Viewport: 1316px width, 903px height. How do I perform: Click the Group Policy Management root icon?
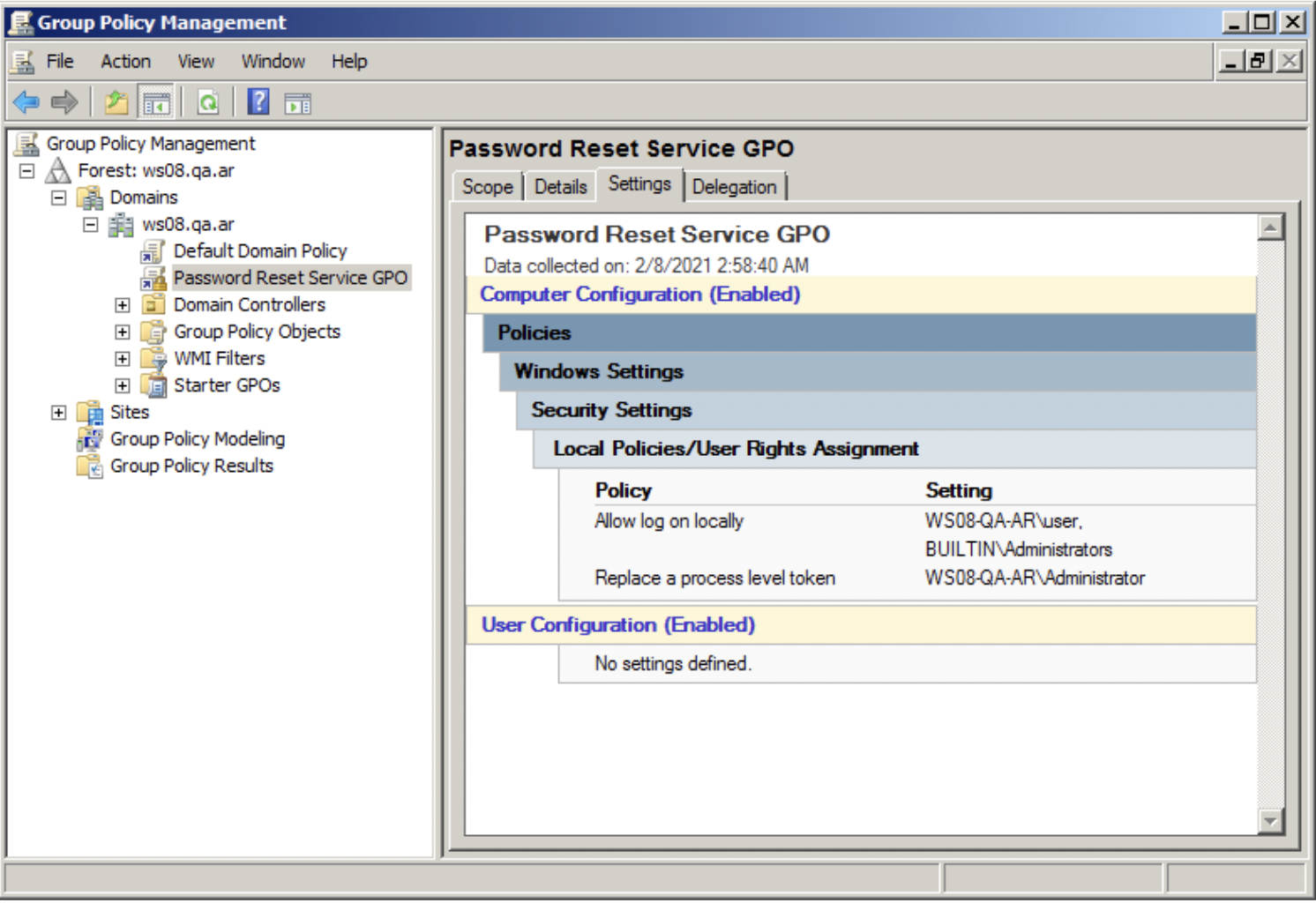coord(26,144)
